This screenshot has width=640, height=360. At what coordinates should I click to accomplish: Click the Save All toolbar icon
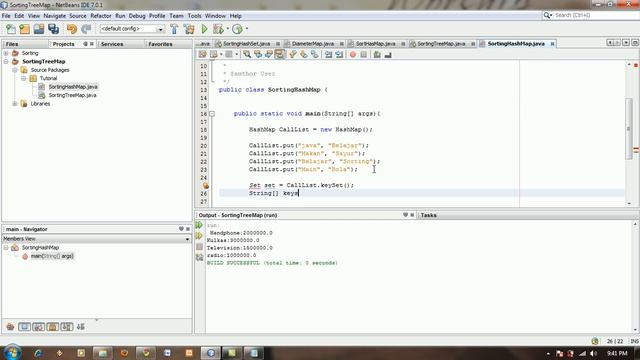point(53,29)
